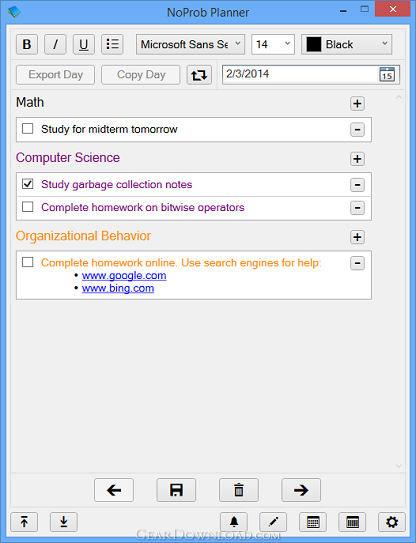Check 'Complete homework on bitwise operators' box
Screen dimensions: 416x543
pos(27,207)
